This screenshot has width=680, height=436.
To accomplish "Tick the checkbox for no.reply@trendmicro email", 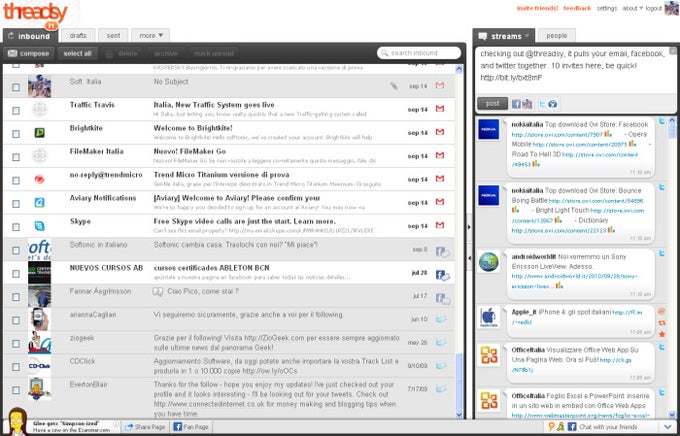I will click(16, 180).
